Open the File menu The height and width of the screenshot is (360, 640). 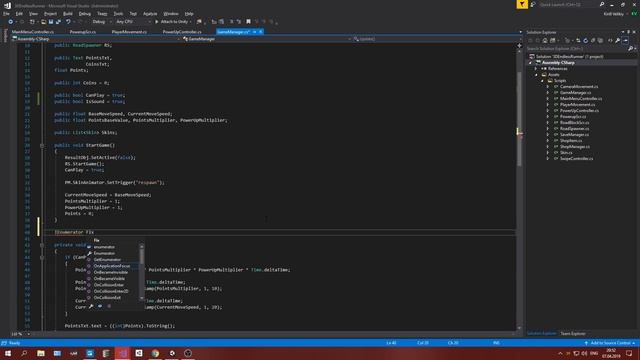(x=6, y=14)
